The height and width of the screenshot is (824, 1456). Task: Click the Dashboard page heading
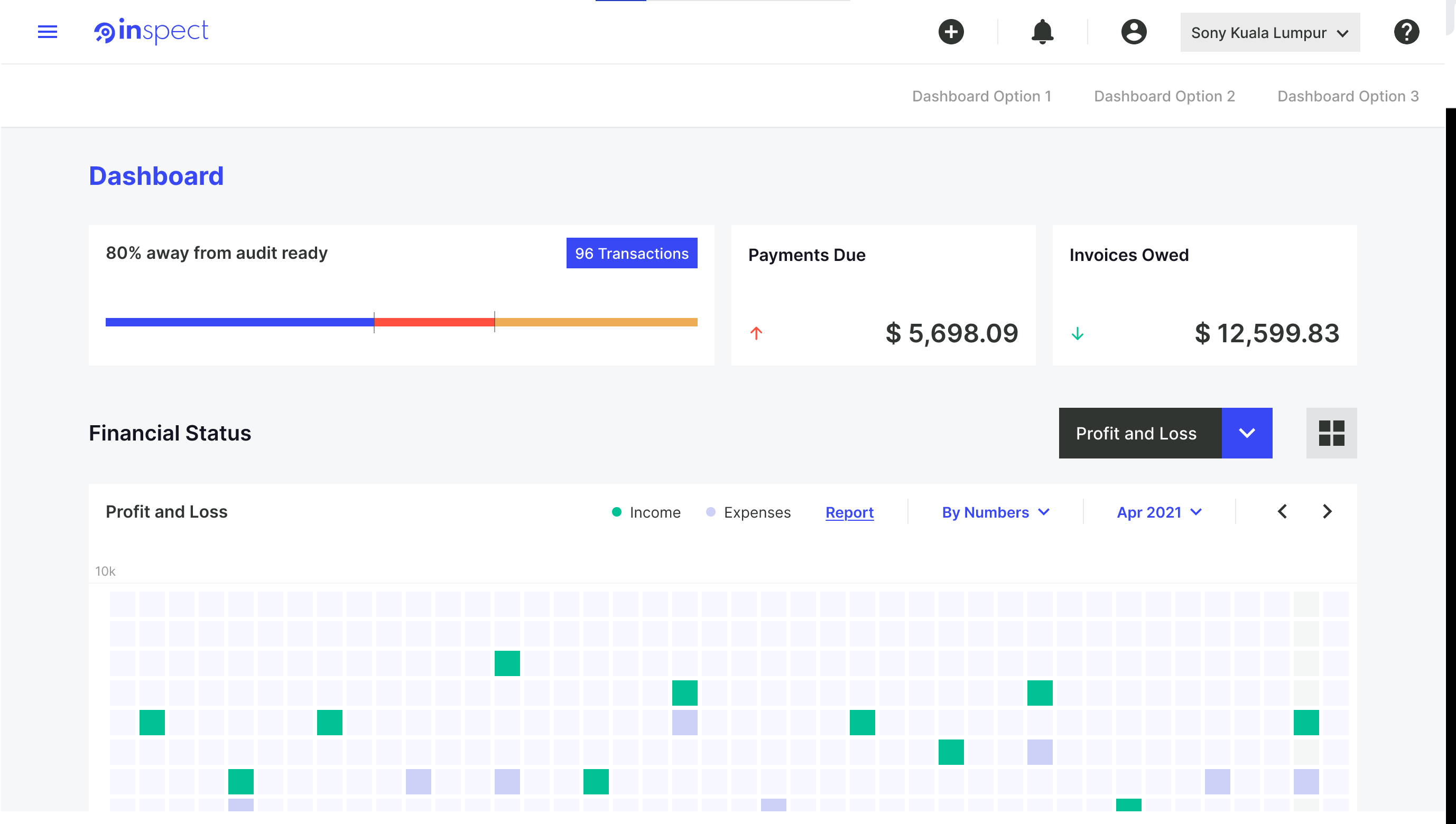coord(156,176)
